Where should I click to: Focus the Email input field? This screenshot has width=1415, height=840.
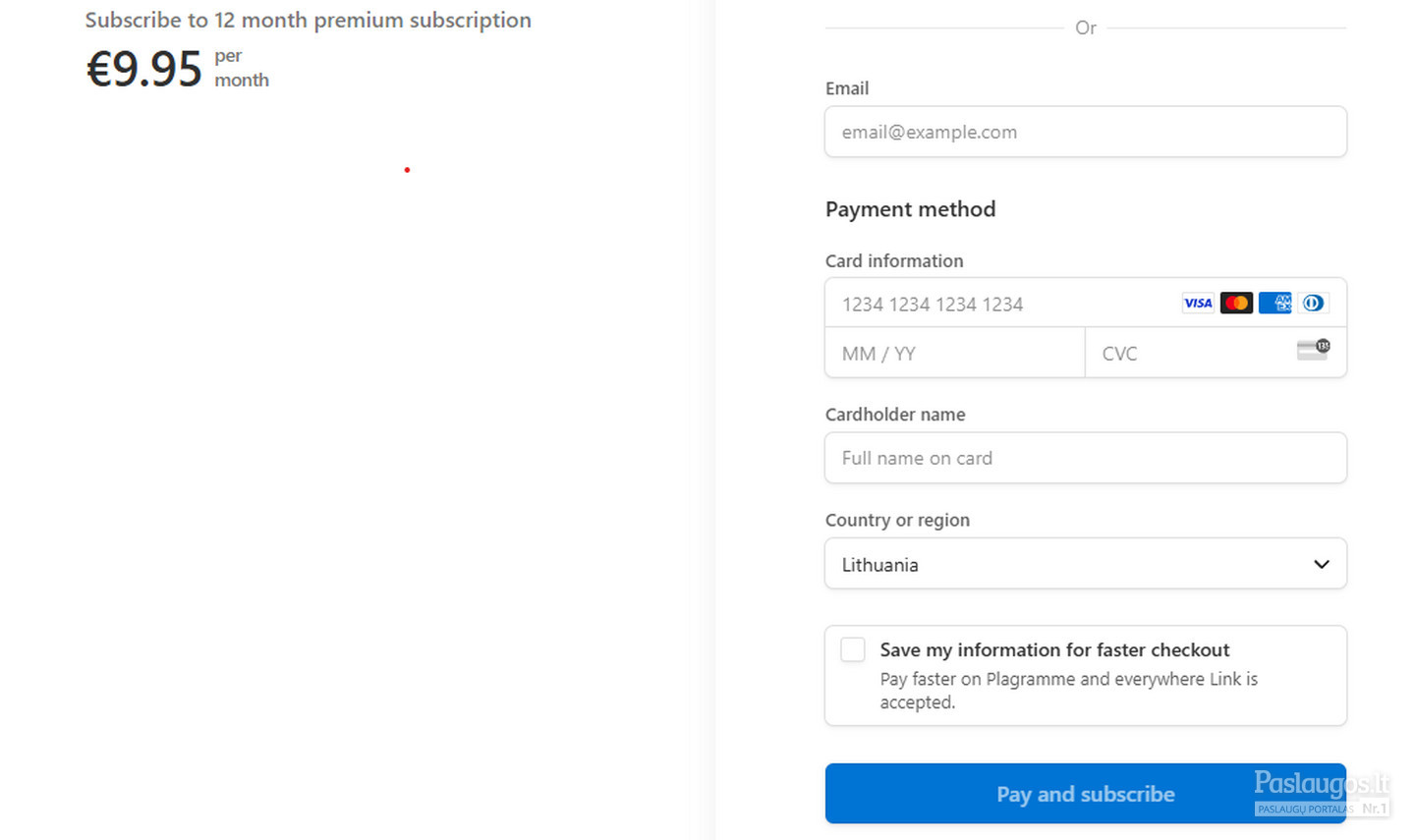pos(1086,132)
